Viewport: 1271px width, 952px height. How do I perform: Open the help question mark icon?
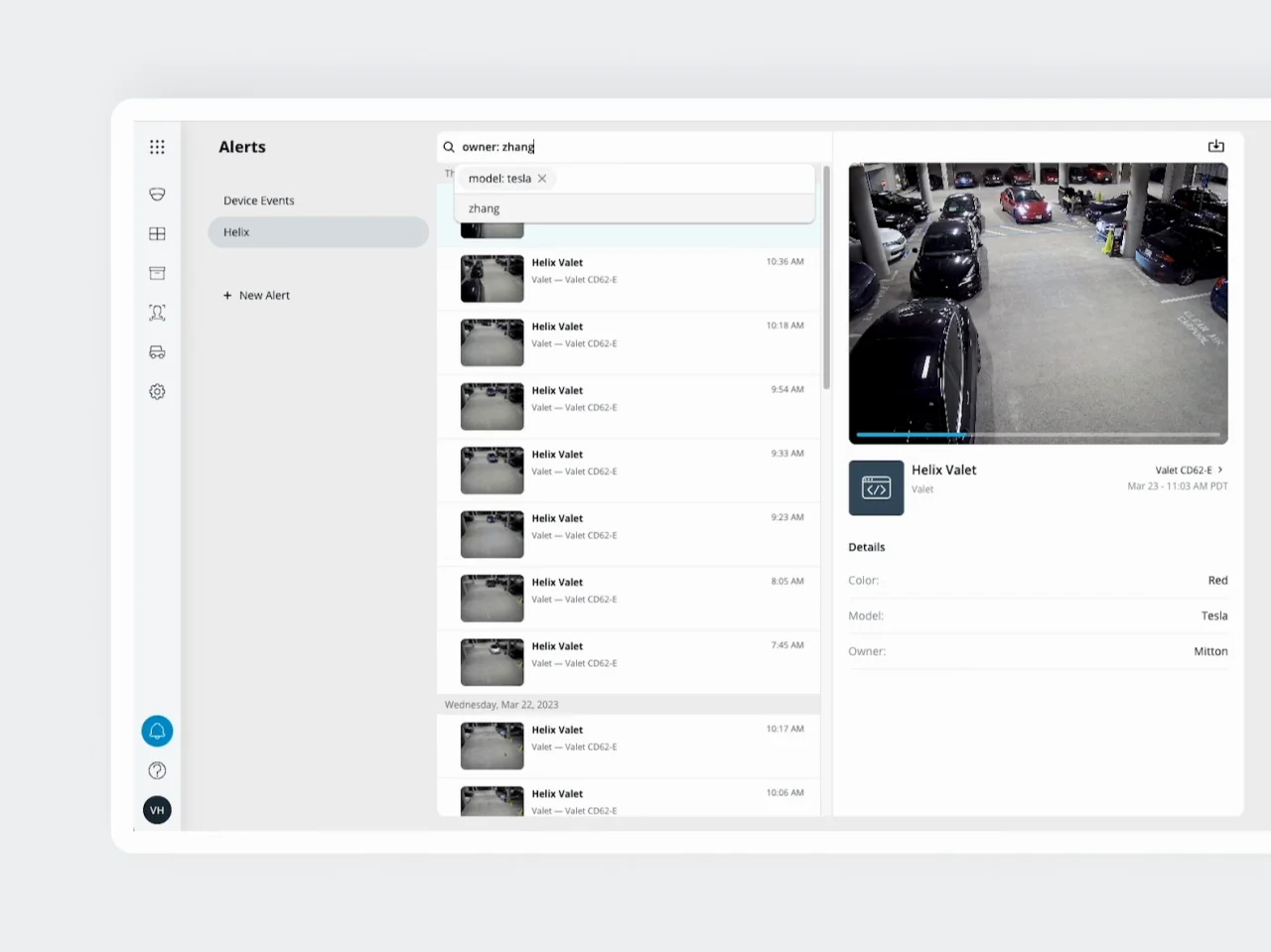157,771
